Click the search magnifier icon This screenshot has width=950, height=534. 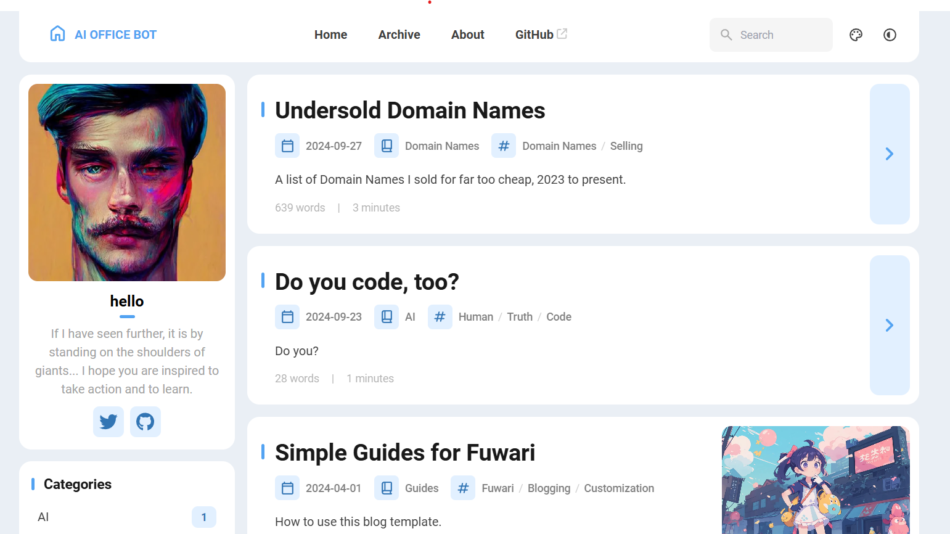coord(726,35)
